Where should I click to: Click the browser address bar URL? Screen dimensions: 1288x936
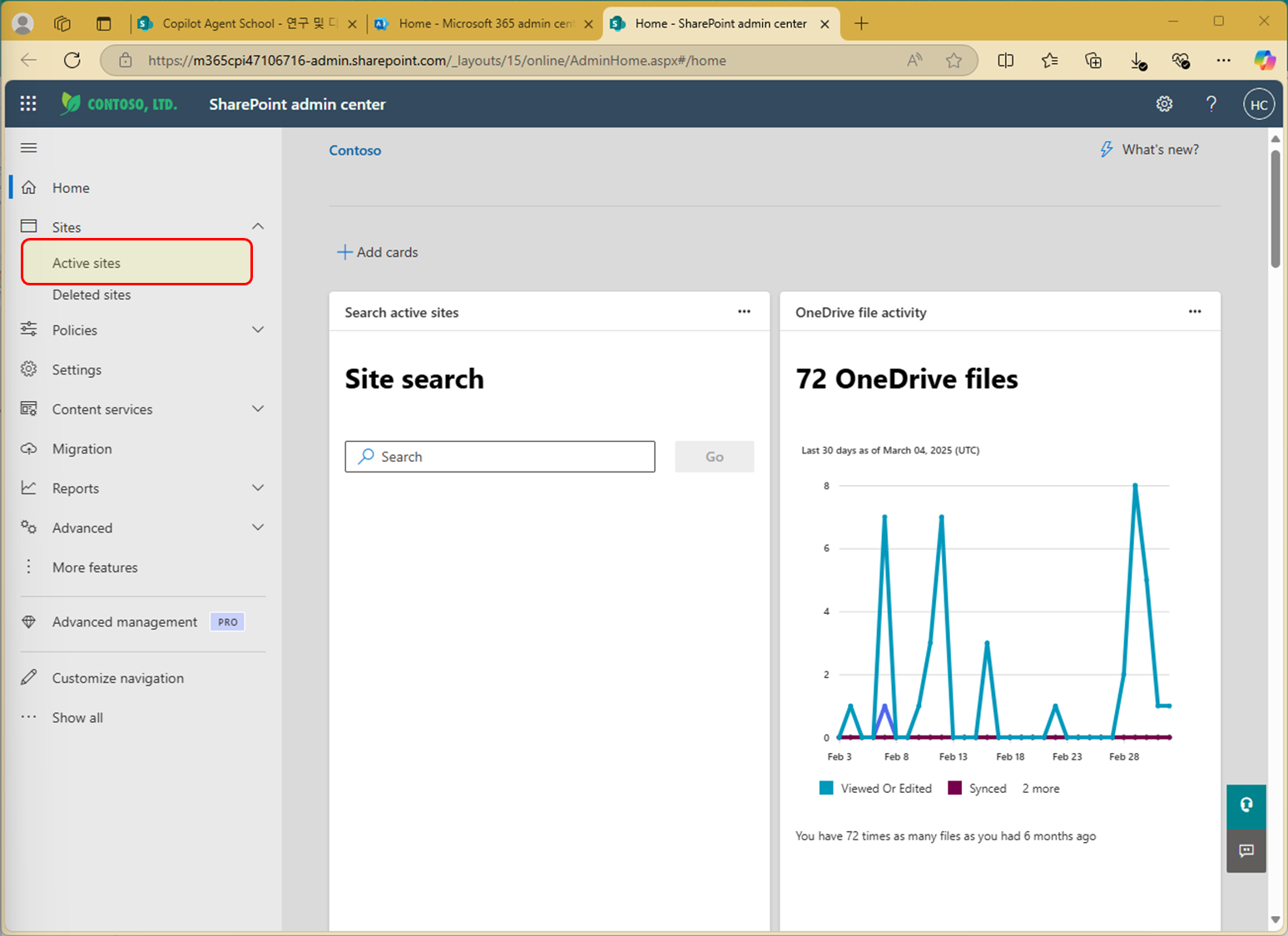pos(437,60)
